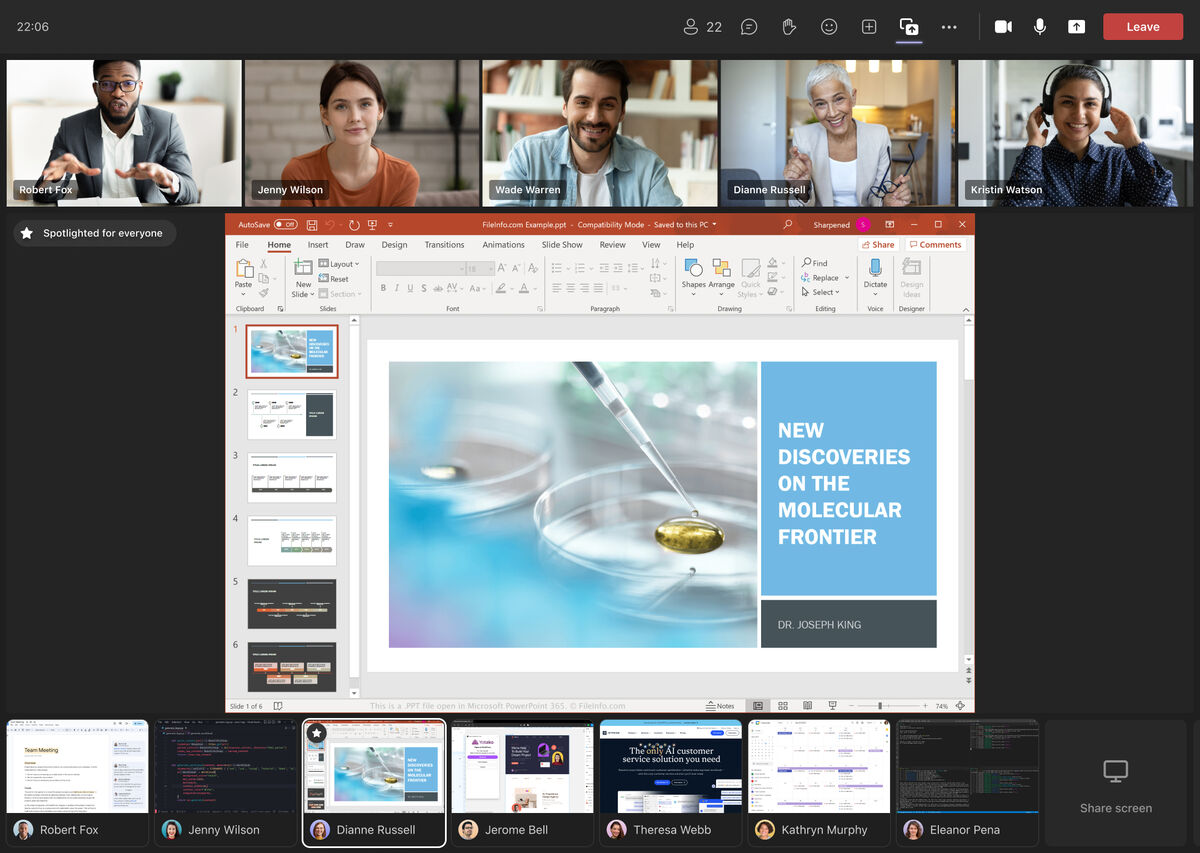This screenshot has height=853, width=1200.
Task: Click the share upload icon beside Leave
Action: (x=1076, y=27)
